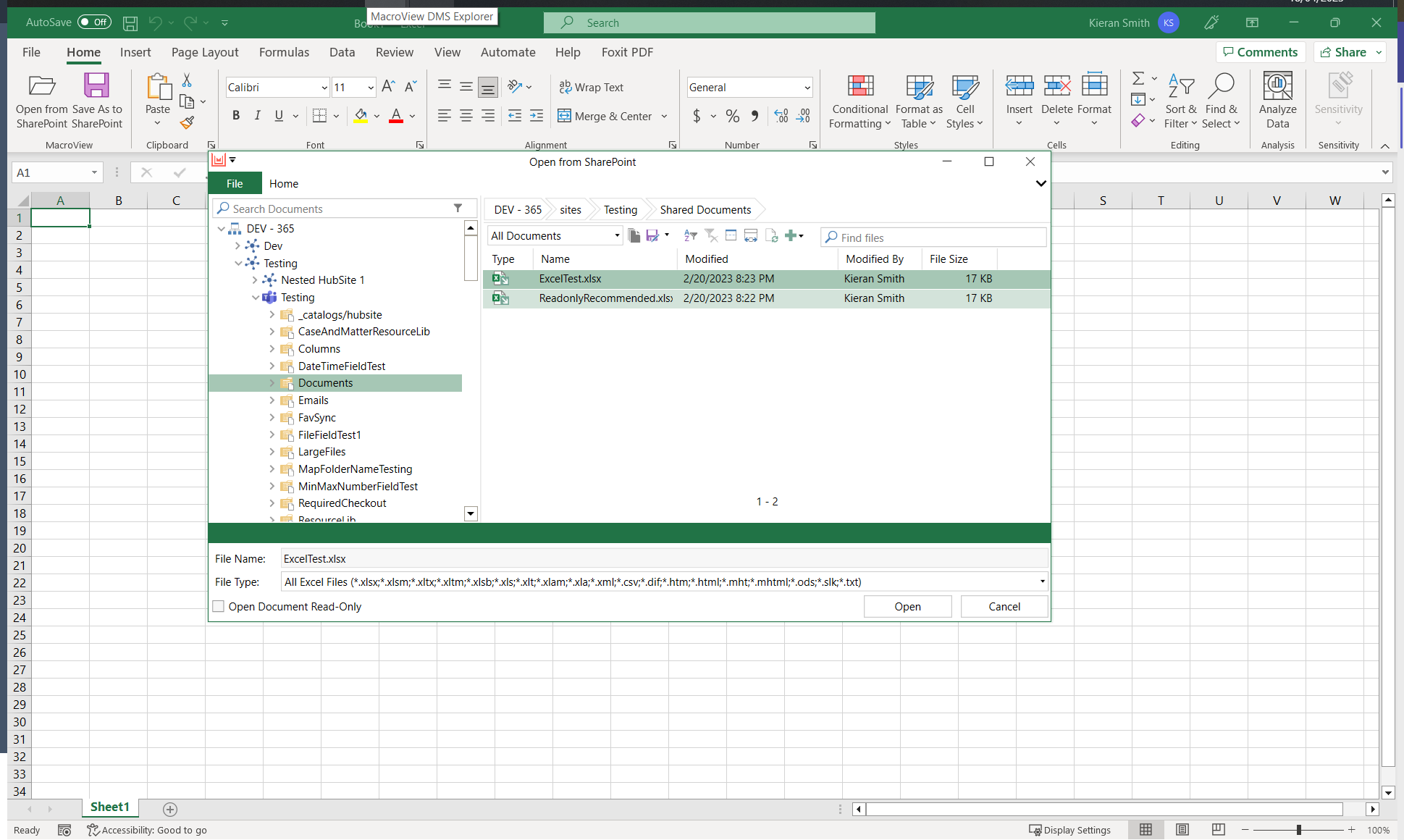
Task: Open the File Type dropdown
Action: [1042, 581]
